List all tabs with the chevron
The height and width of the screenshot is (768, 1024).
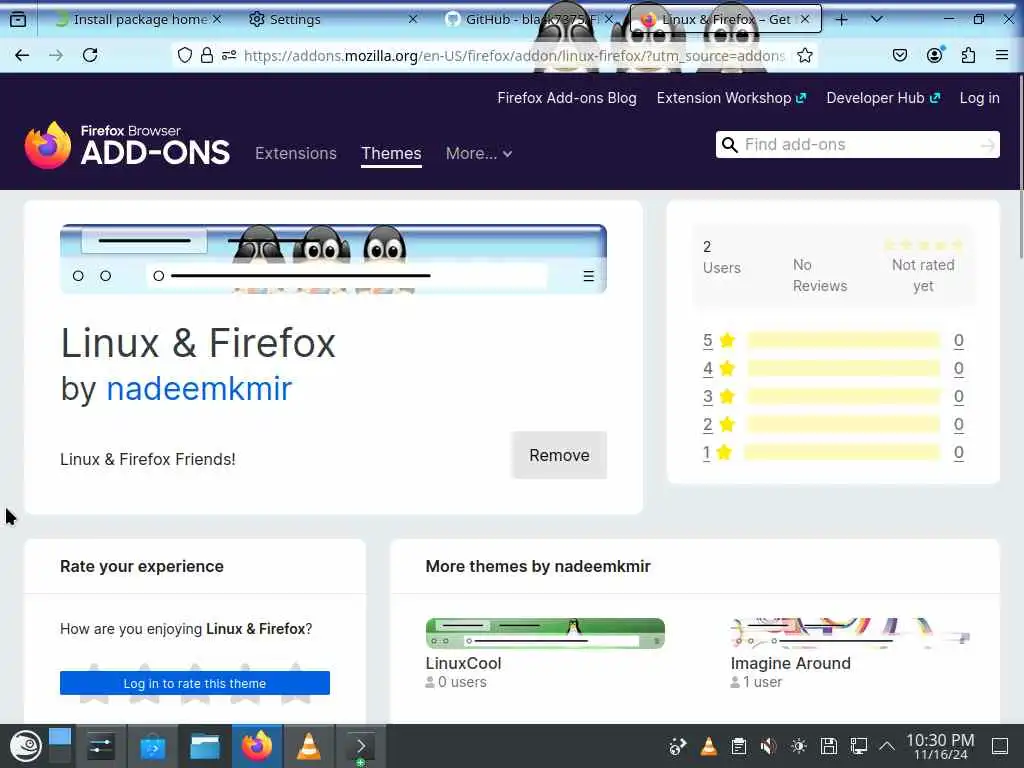coord(876,20)
